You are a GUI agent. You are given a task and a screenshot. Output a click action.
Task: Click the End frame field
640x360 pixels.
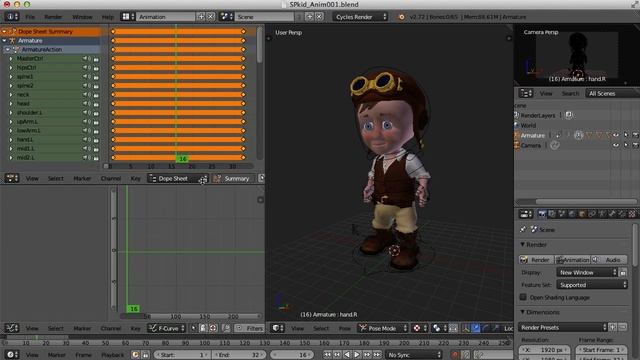238,355
